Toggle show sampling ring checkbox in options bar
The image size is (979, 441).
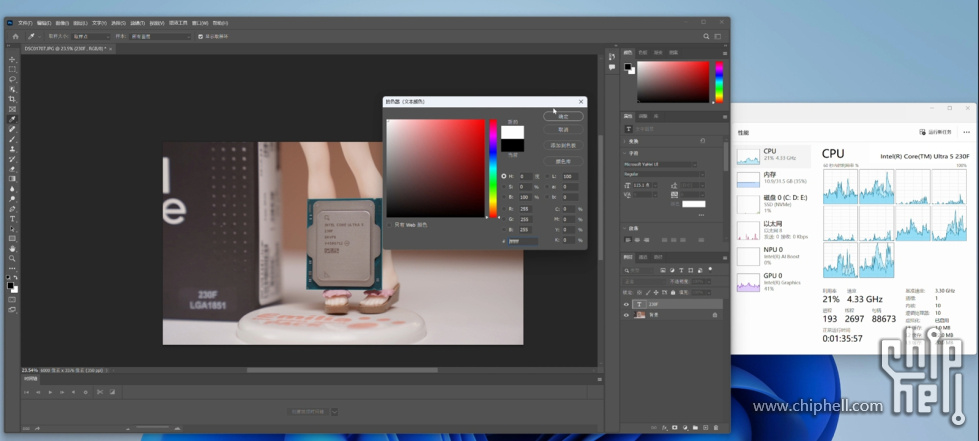(x=200, y=36)
